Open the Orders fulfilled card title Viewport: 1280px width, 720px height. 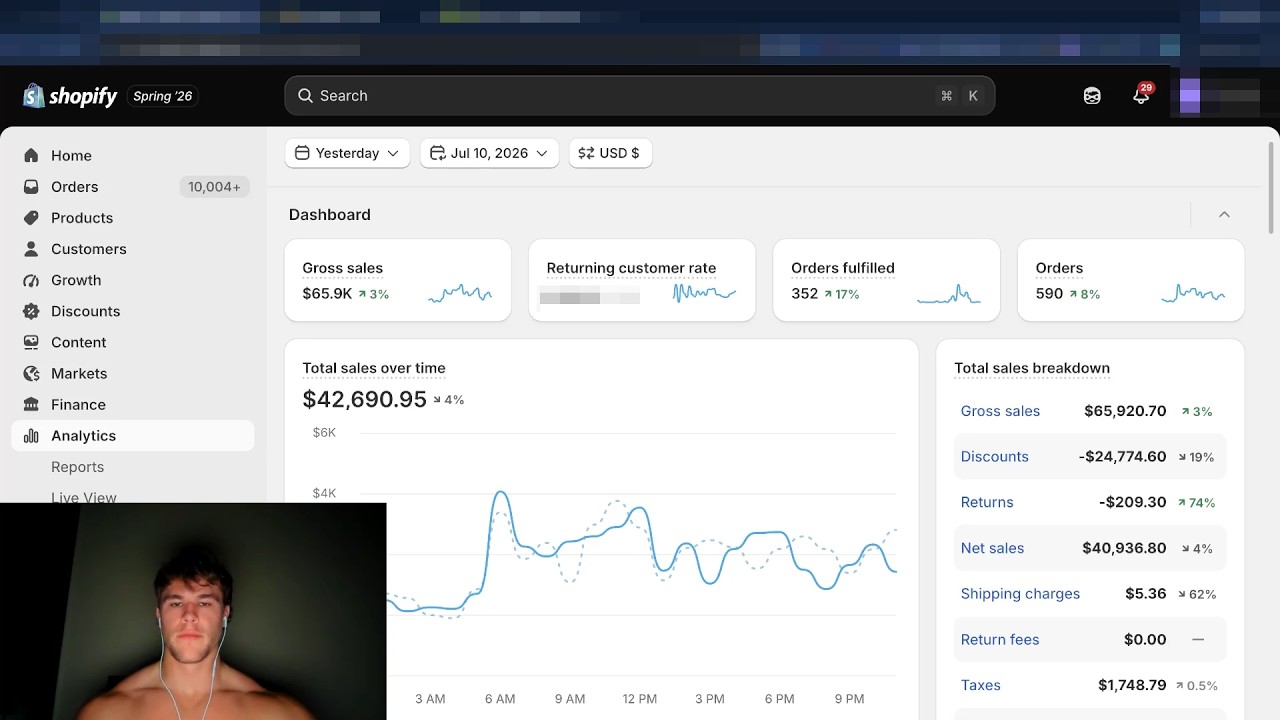pyautogui.click(x=843, y=268)
